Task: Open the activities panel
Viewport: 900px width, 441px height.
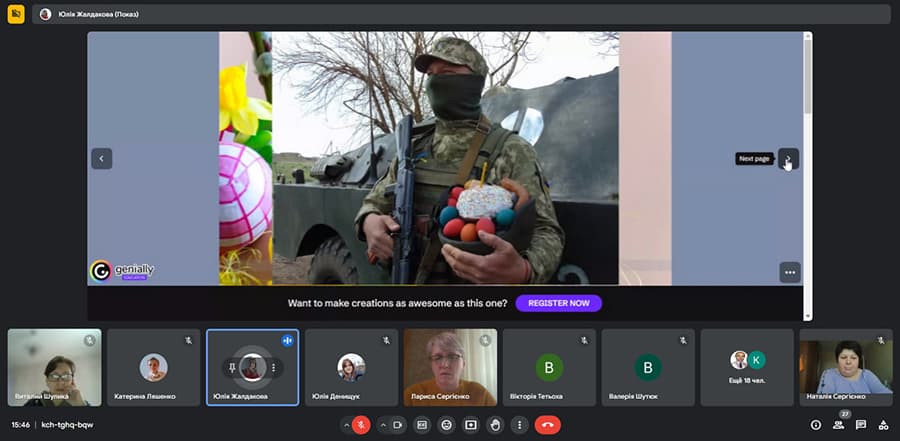Action: click(883, 425)
